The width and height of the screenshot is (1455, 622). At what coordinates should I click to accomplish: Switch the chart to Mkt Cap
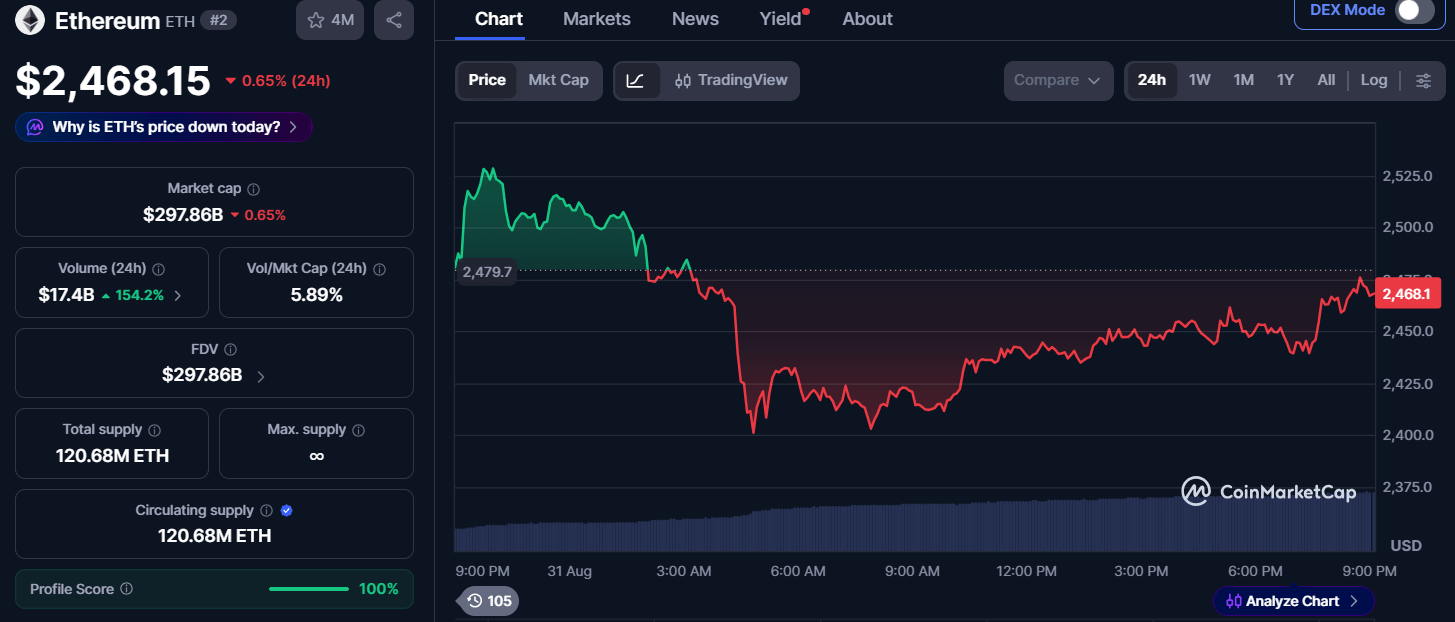[x=558, y=80]
